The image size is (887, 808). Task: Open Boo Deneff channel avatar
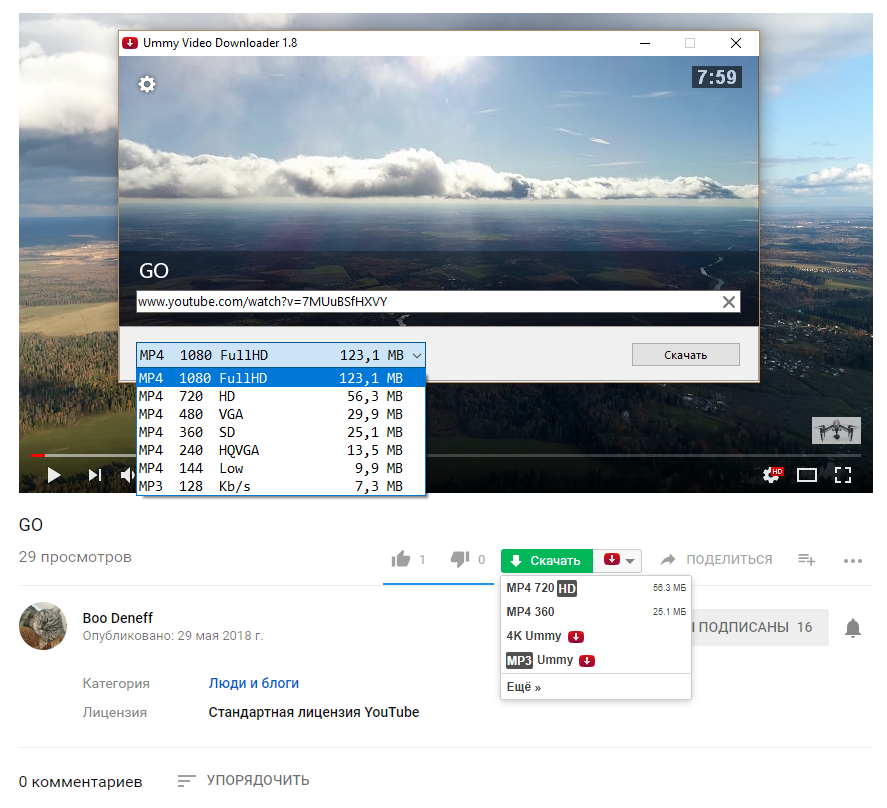pos(43,626)
